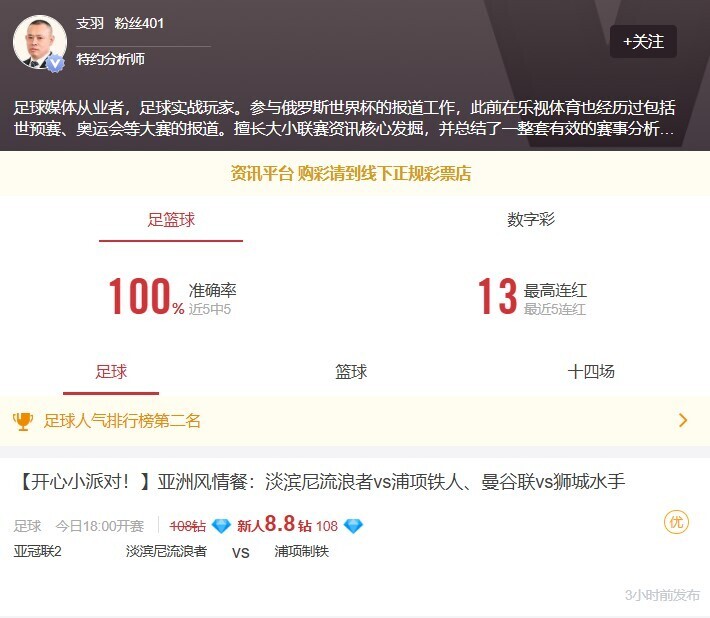
Task: Expand the football popularity ranking chevron arrow
Action: [683, 421]
